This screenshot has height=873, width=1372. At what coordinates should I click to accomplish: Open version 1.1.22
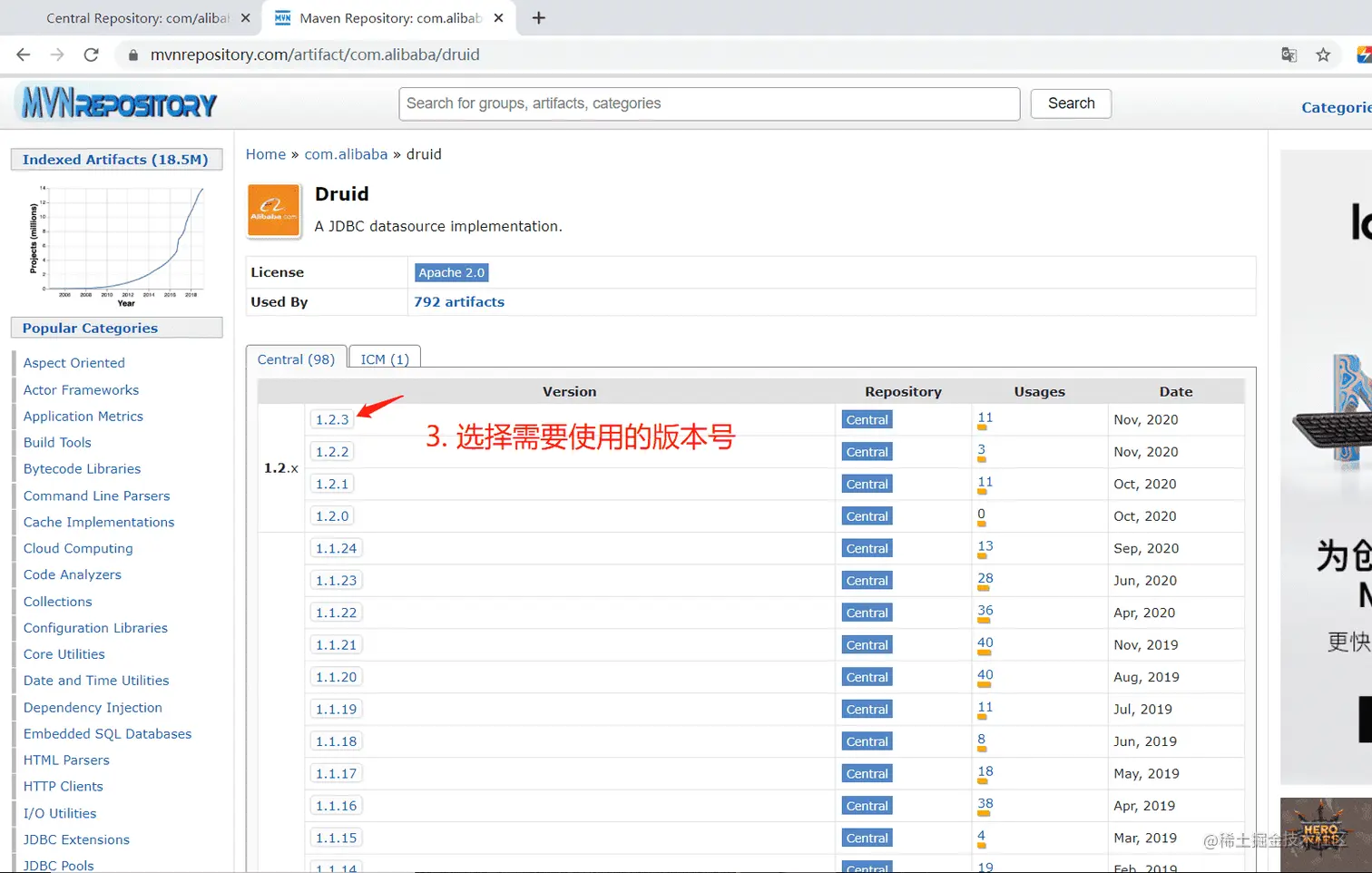tap(336, 613)
